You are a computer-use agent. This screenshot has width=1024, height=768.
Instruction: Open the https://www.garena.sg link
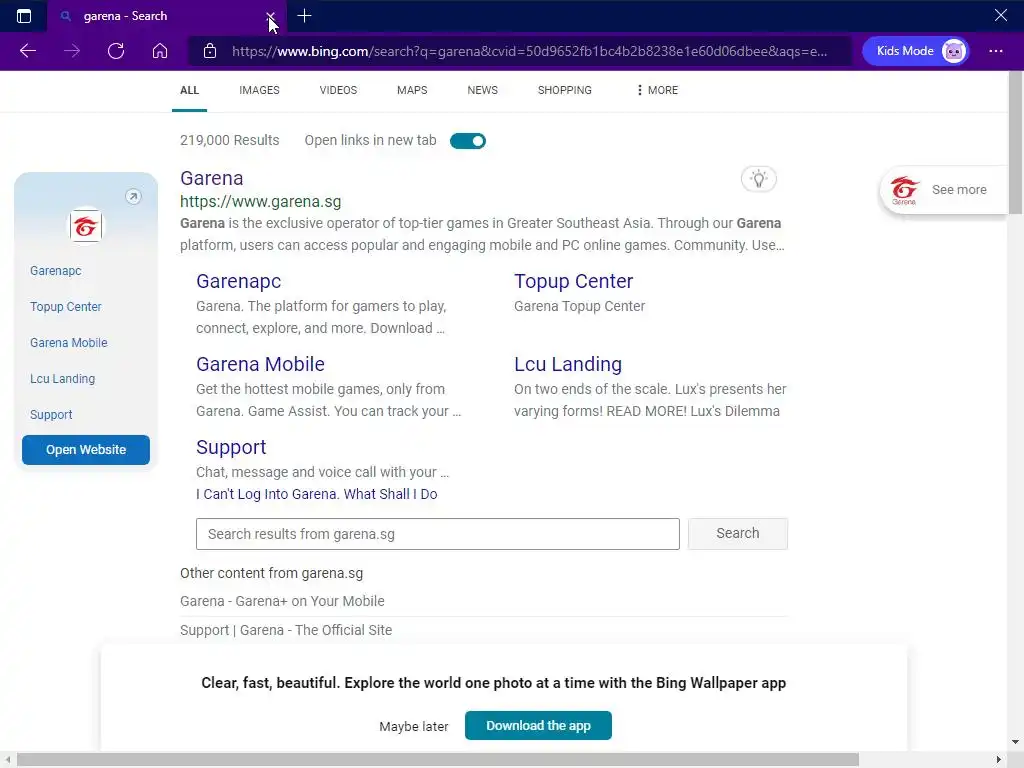(261, 201)
